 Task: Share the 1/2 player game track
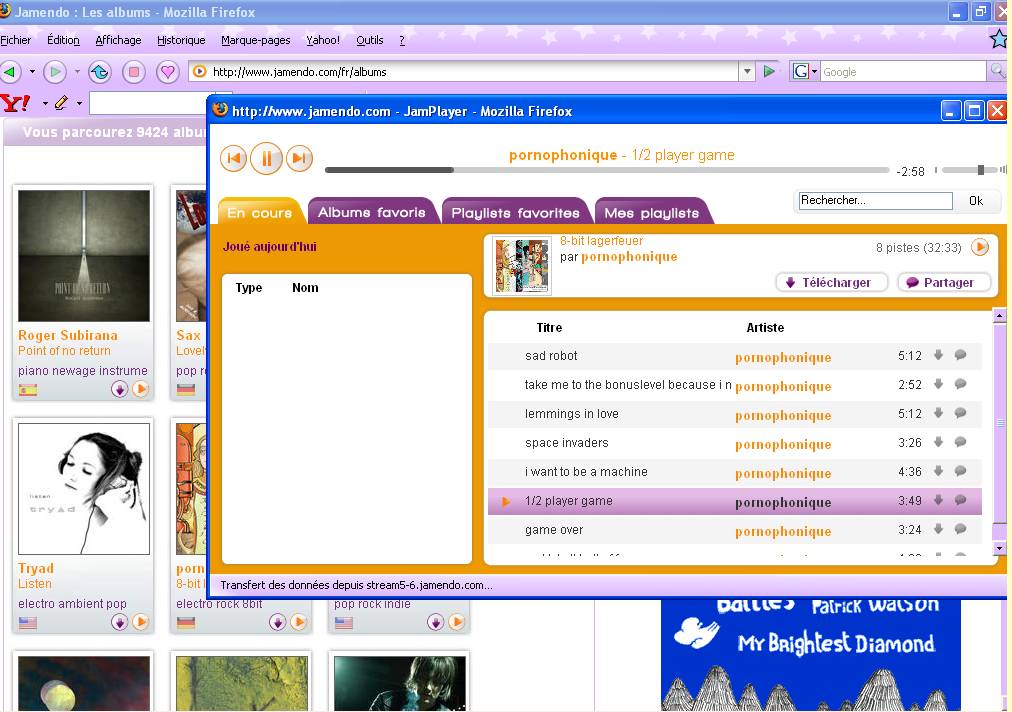coord(960,500)
